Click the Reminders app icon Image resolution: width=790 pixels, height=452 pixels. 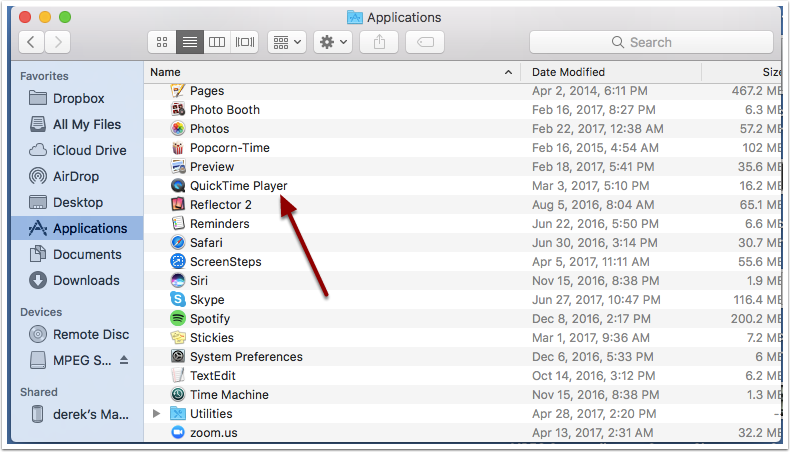tap(178, 223)
